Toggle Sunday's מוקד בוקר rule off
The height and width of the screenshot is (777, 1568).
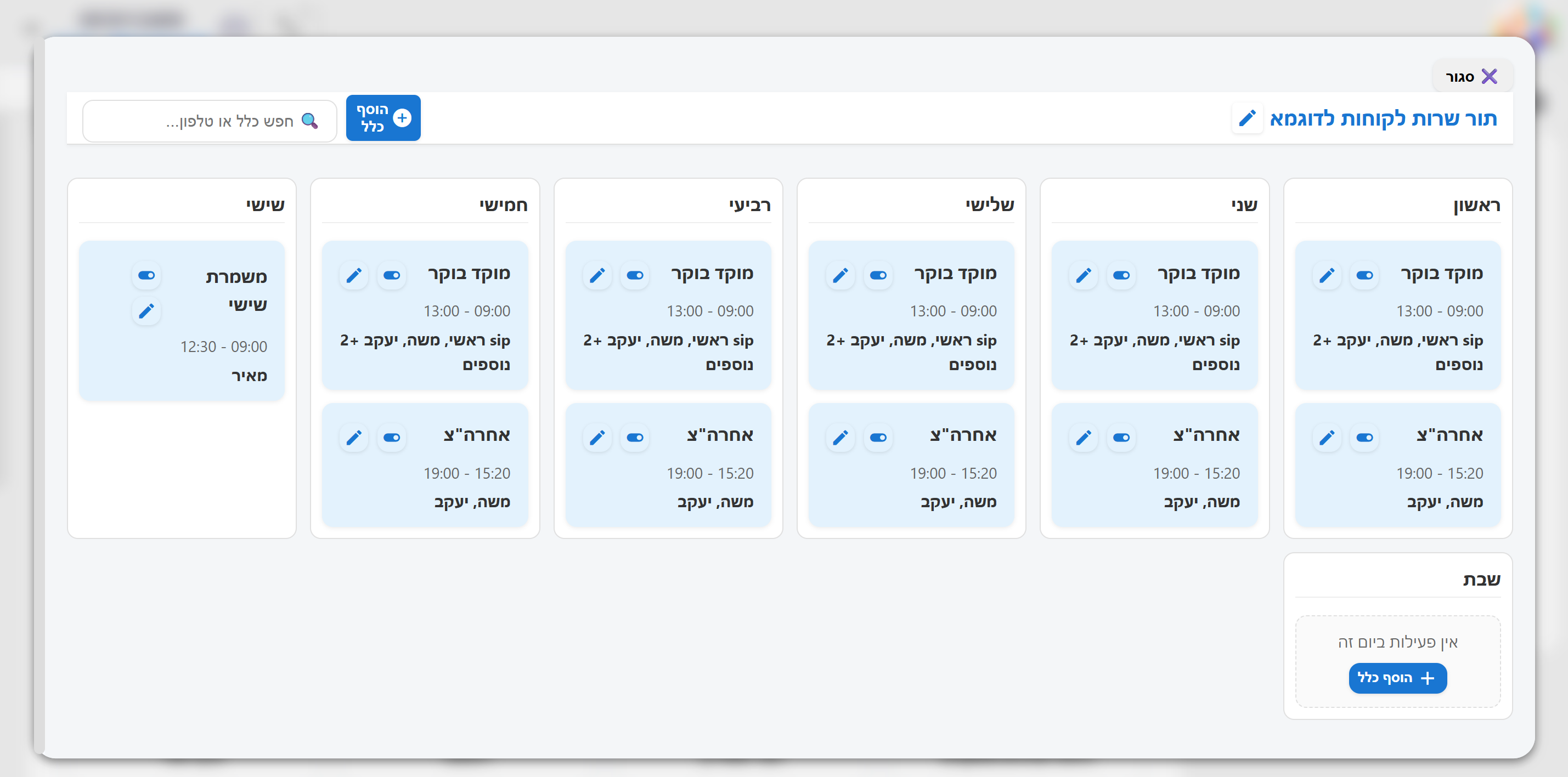tap(1364, 276)
